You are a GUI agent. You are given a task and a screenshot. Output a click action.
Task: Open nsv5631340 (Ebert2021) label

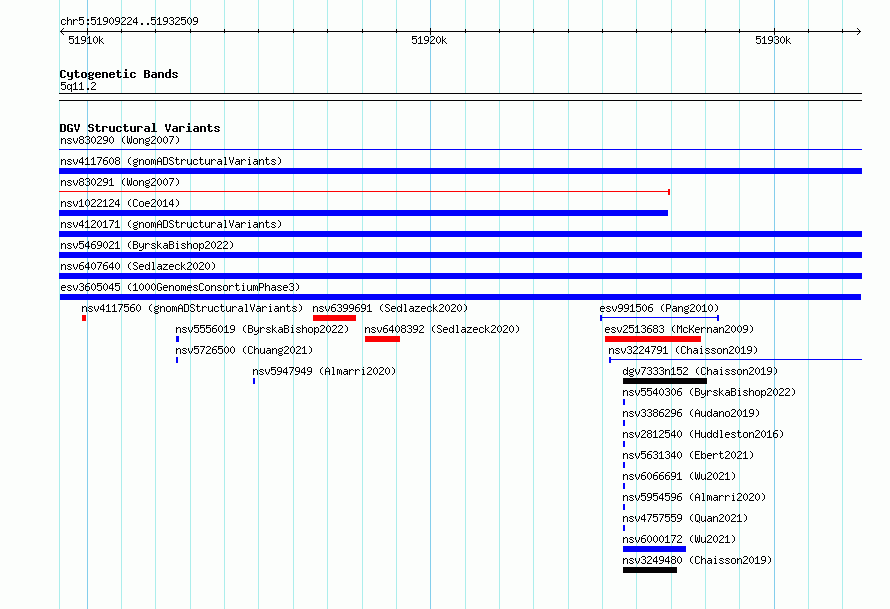688,455
